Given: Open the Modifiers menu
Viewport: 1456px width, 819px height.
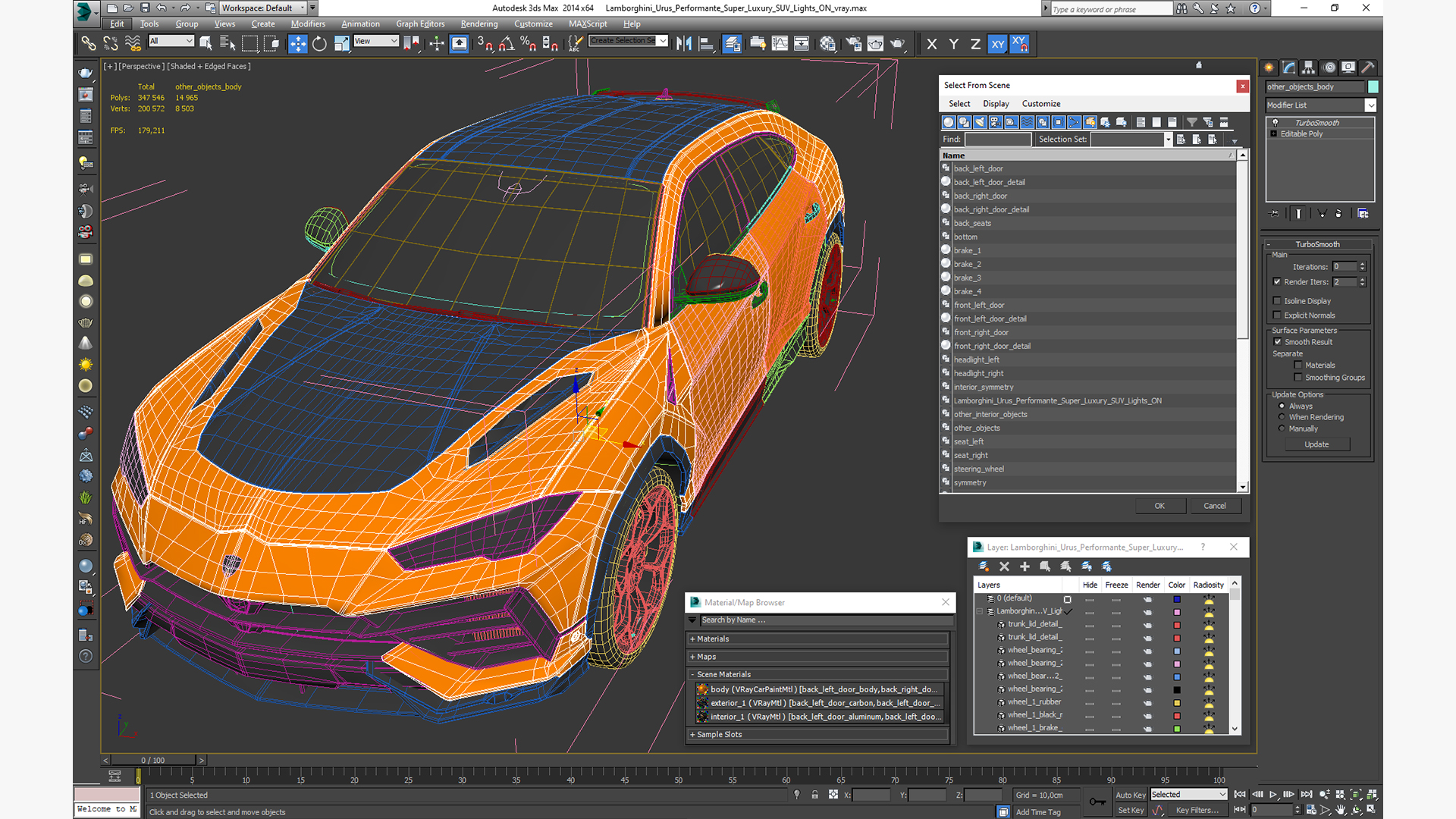Looking at the screenshot, I should tap(308, 24).
